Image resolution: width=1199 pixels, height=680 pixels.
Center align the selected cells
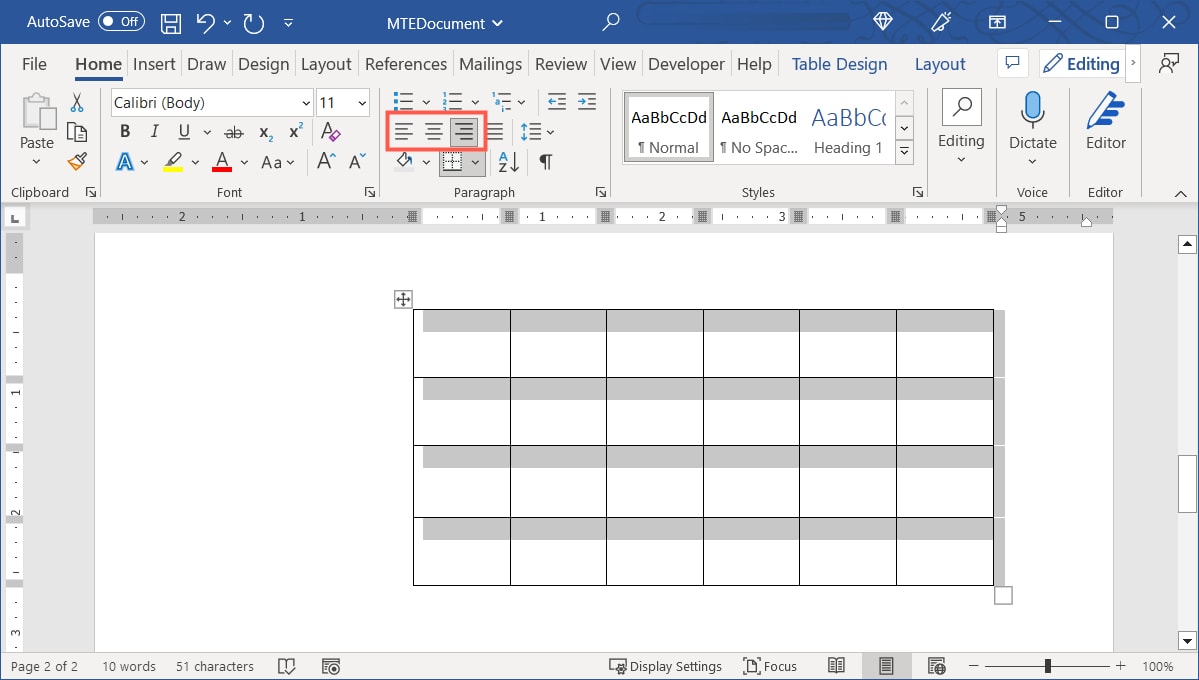(434, 131)
